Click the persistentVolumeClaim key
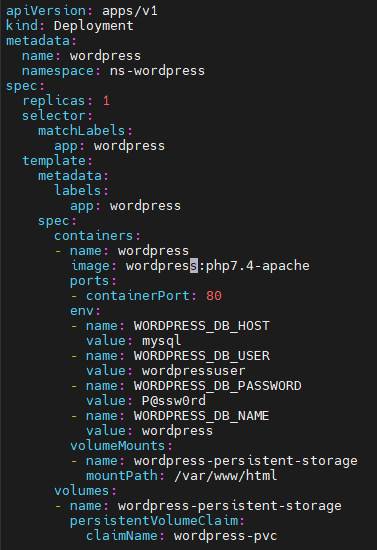Viewport: 377px width, 550px height. click(154, 521)
